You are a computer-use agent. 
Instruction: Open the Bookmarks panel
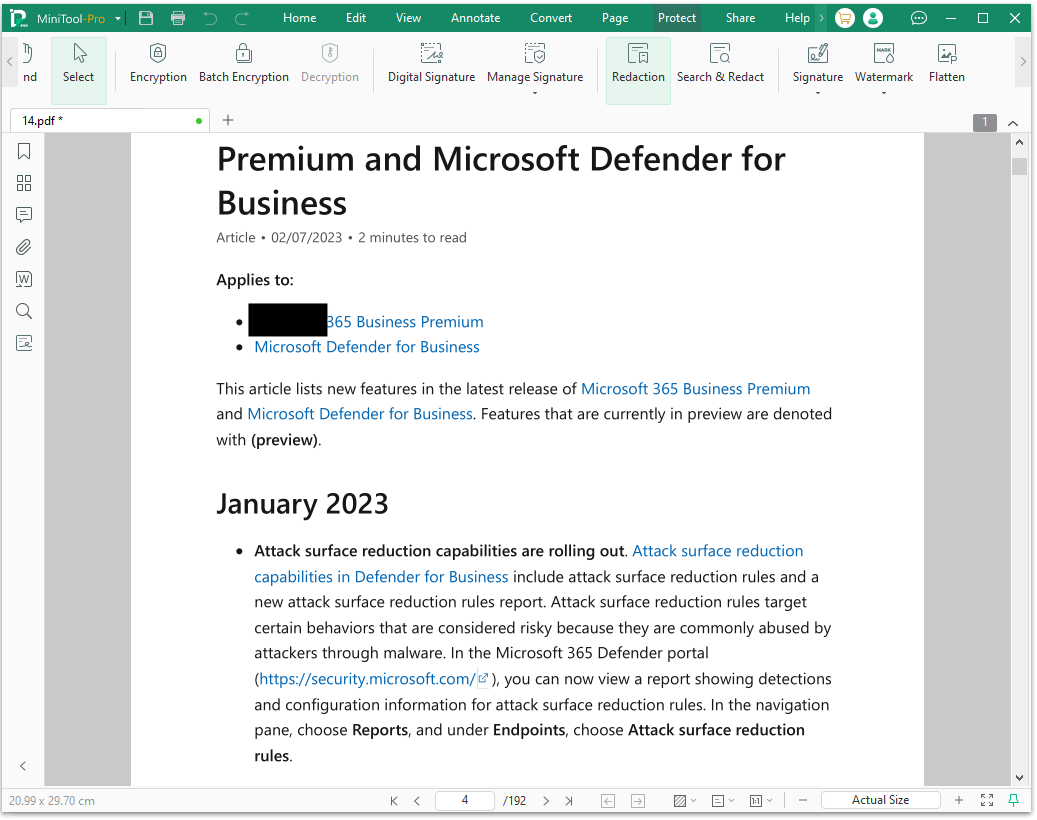tap(23, 151)
